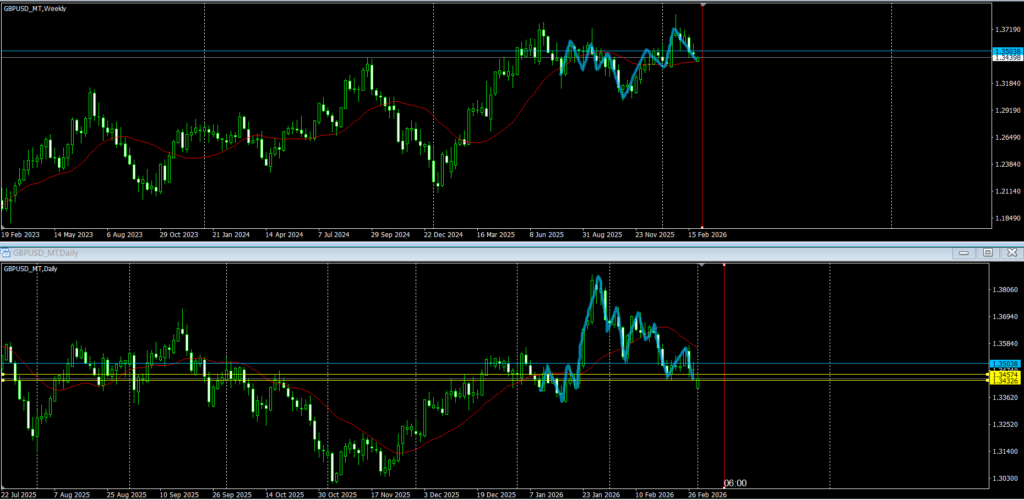The image size is (1024, 500).
Task: Click the Daily chart window title bar icon
Action: coord(7,253)
